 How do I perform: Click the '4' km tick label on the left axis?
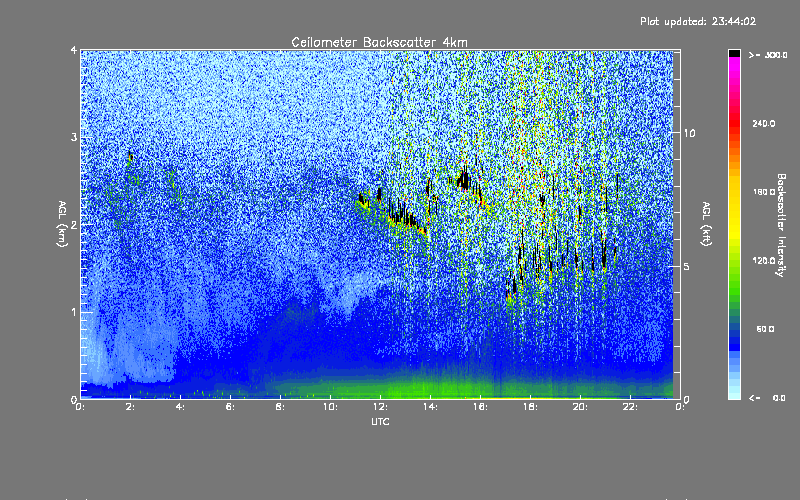coord(74,50)
